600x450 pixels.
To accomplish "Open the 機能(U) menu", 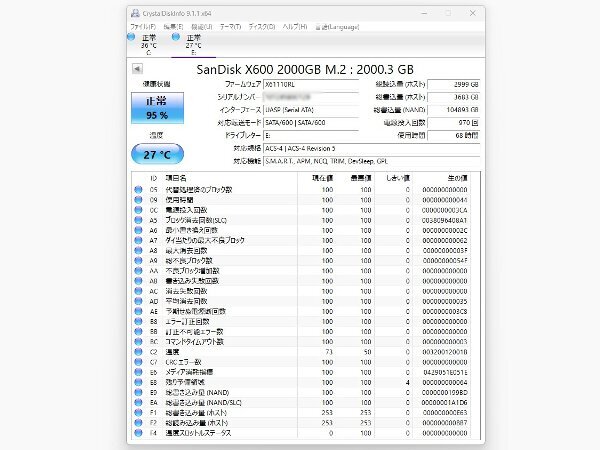I will pyautogui.click(x=202, y=27).
